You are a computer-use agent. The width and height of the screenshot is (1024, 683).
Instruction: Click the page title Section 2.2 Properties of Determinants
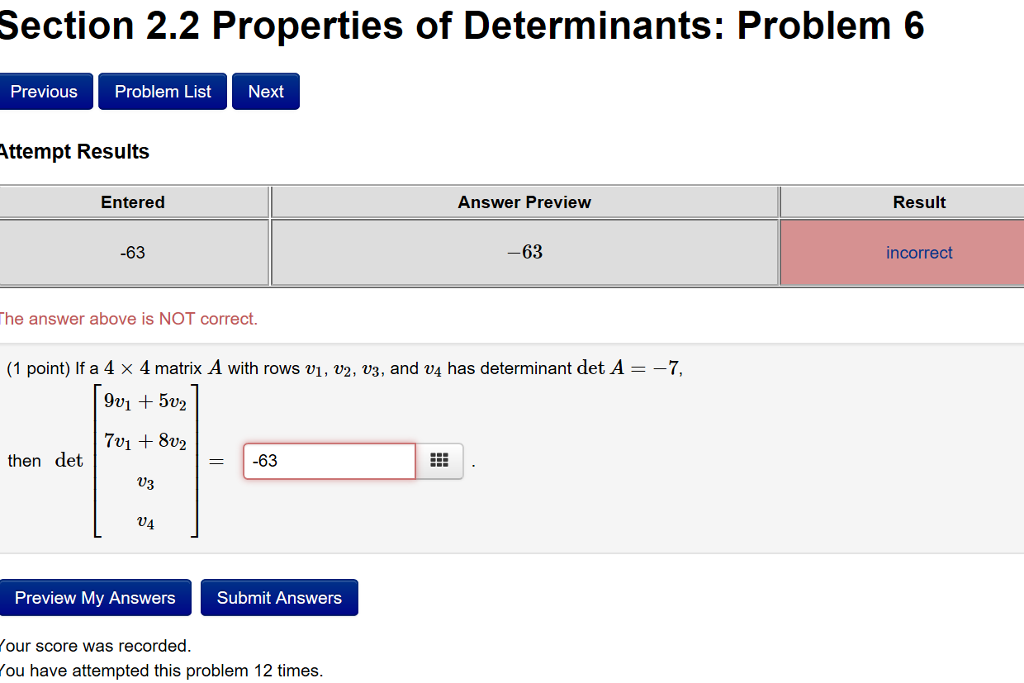coord(460,25)
